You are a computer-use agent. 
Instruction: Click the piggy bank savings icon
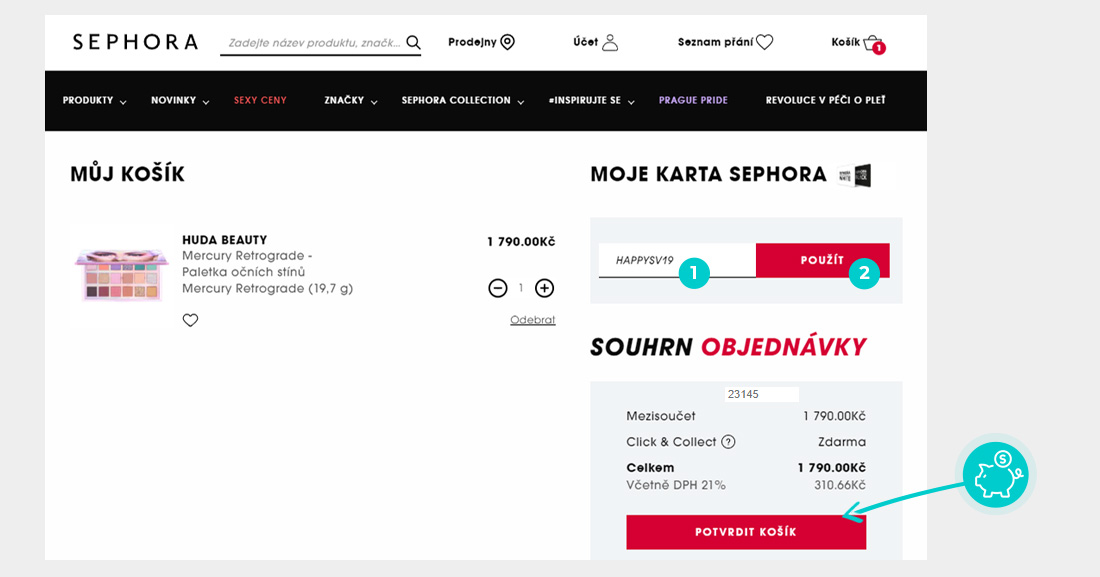pos(995,475)
